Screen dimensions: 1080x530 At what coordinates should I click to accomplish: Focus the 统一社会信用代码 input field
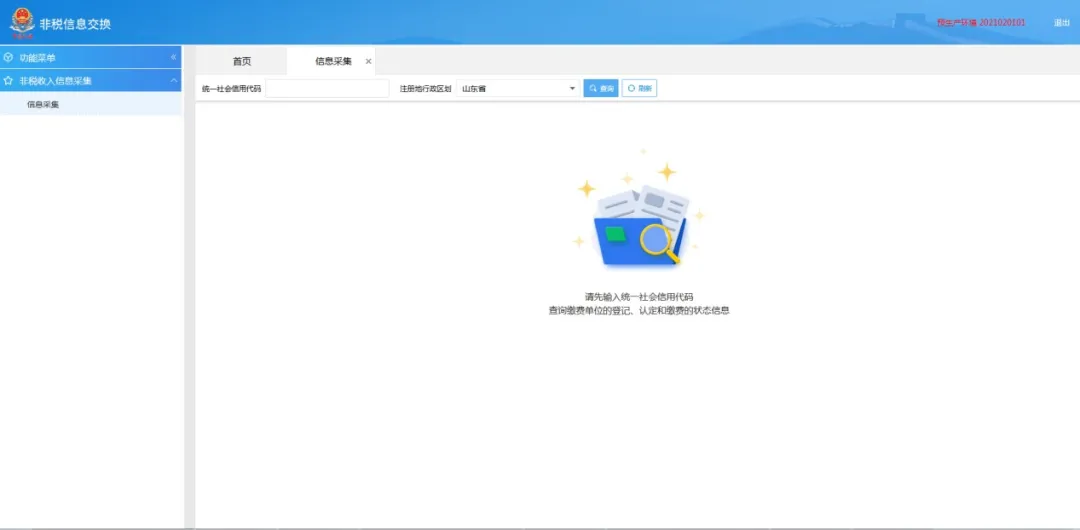[327, 89]
